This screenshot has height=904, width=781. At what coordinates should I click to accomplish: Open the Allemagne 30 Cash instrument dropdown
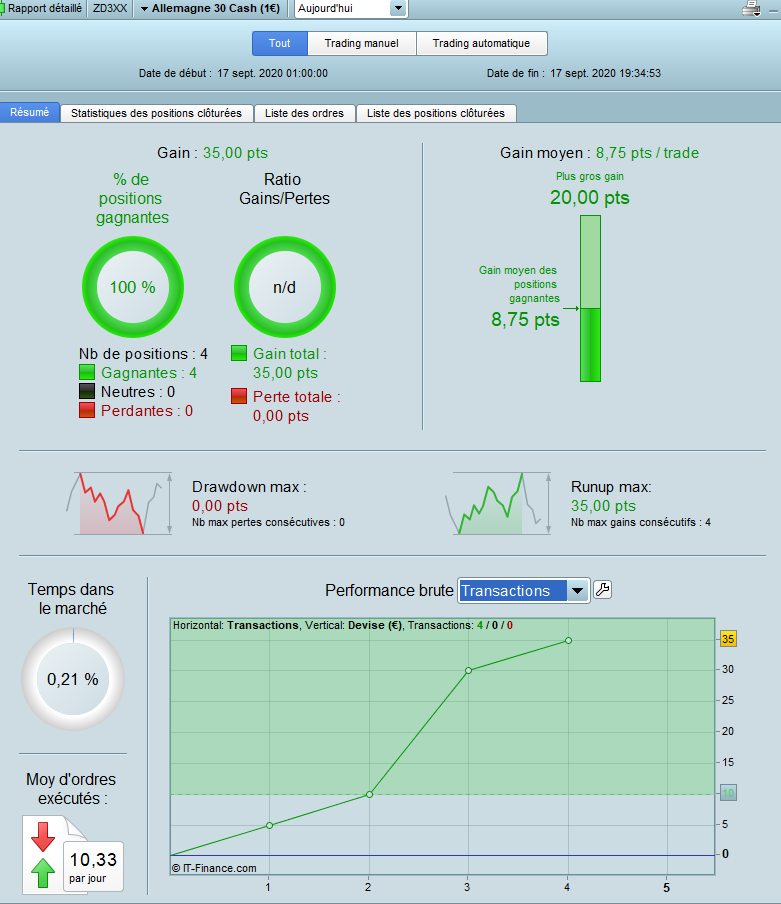(x=210, y=9)
